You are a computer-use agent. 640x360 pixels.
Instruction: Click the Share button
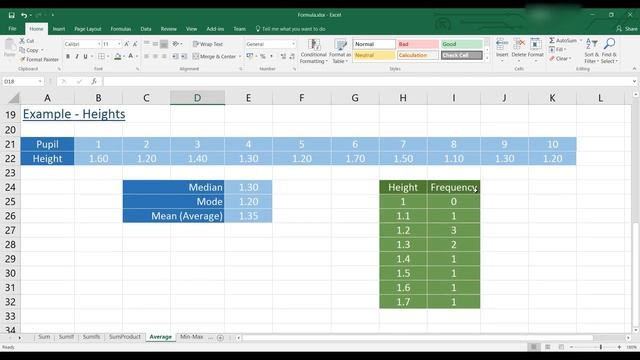[x=627, y=29]
